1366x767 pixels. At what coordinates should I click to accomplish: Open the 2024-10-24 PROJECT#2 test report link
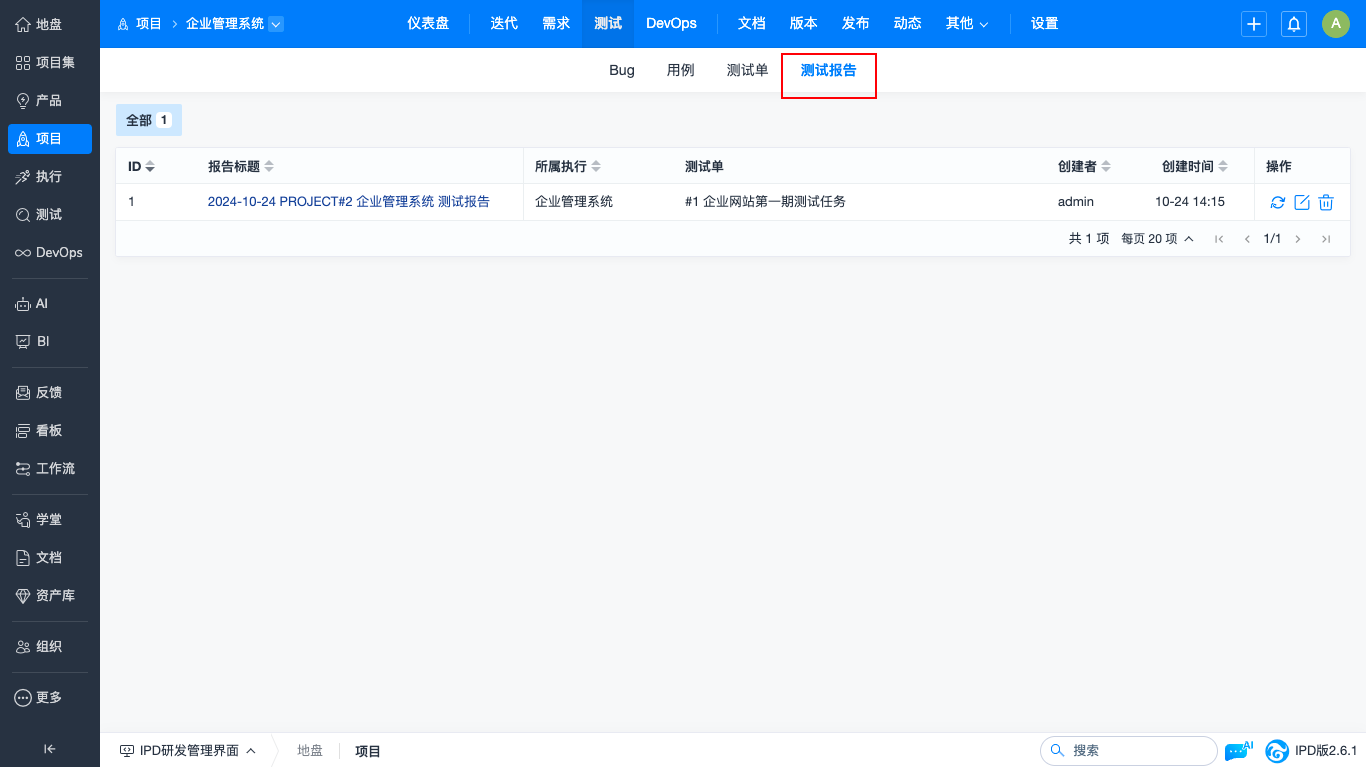click(x=349, y=202)
